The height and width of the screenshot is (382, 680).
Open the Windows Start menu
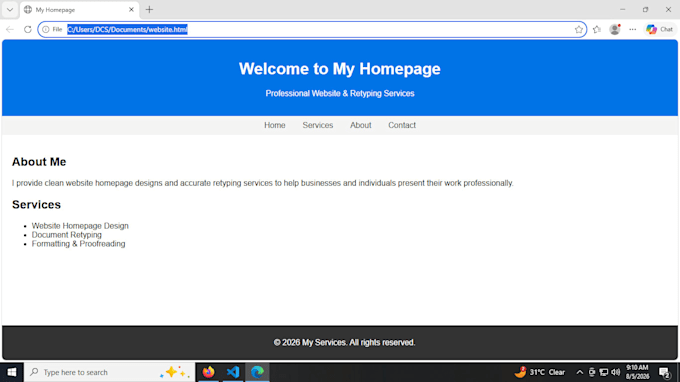point(12,372)
